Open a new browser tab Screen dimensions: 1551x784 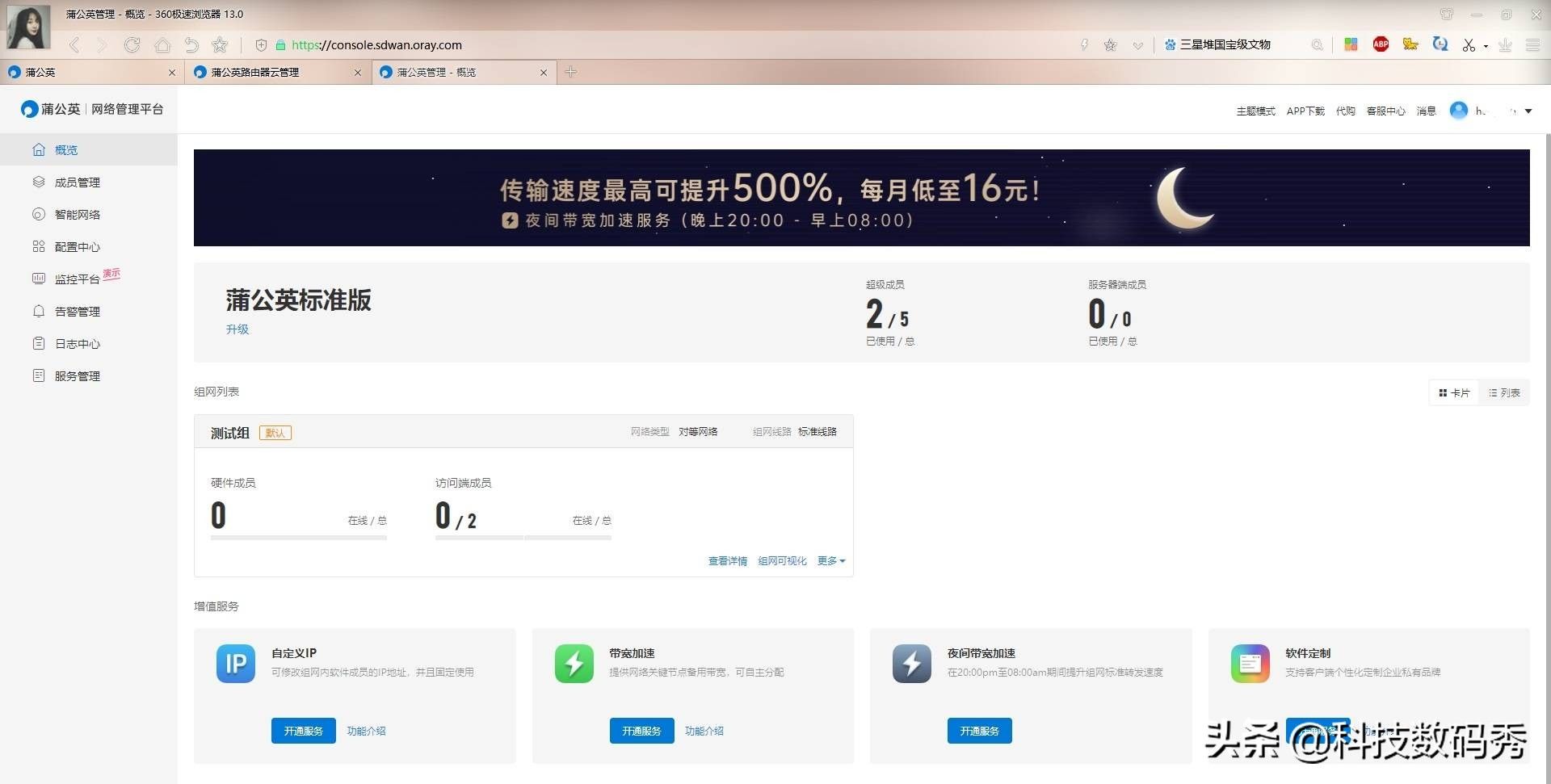pyautogui.click(x=571, y=72)
